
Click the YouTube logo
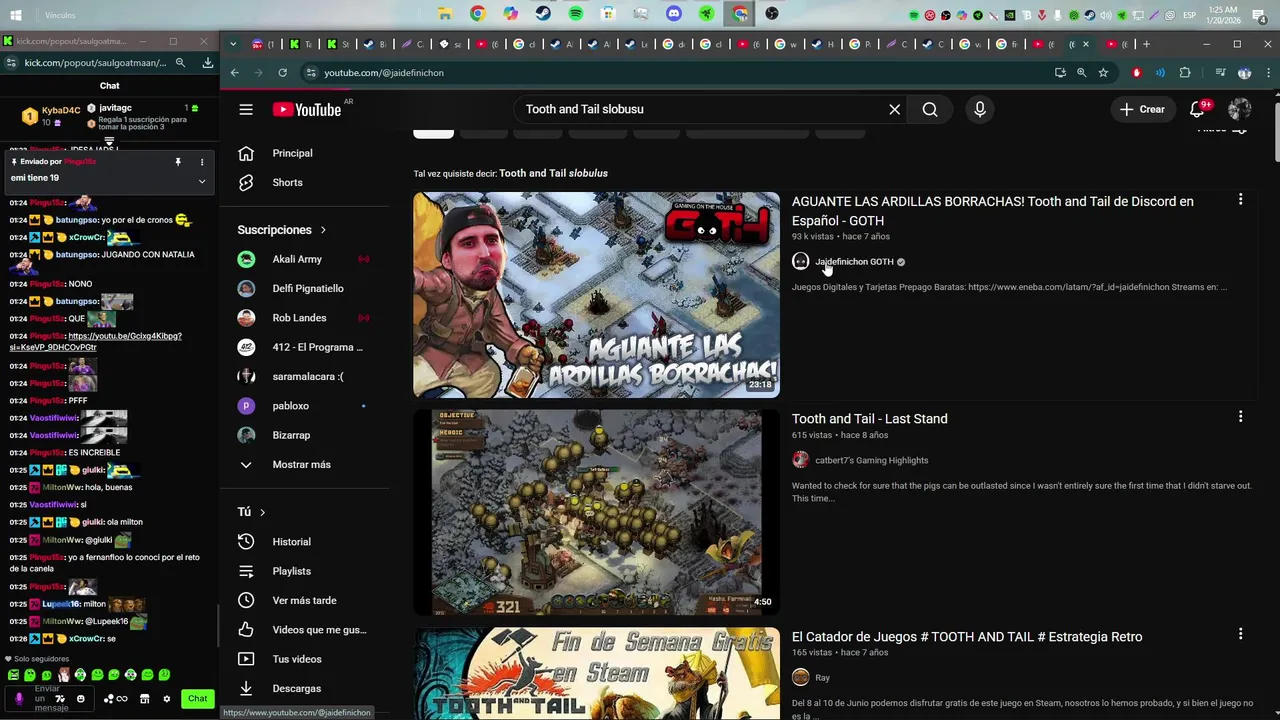tap(307, 109)
